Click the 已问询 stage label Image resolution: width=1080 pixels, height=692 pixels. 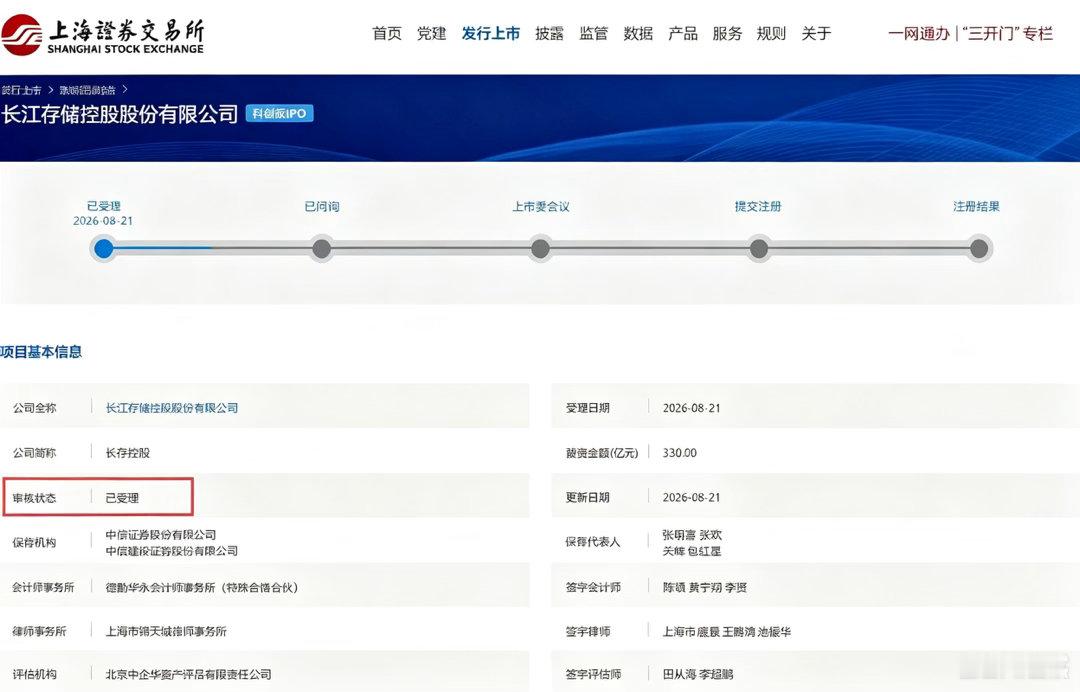(322, 206)
